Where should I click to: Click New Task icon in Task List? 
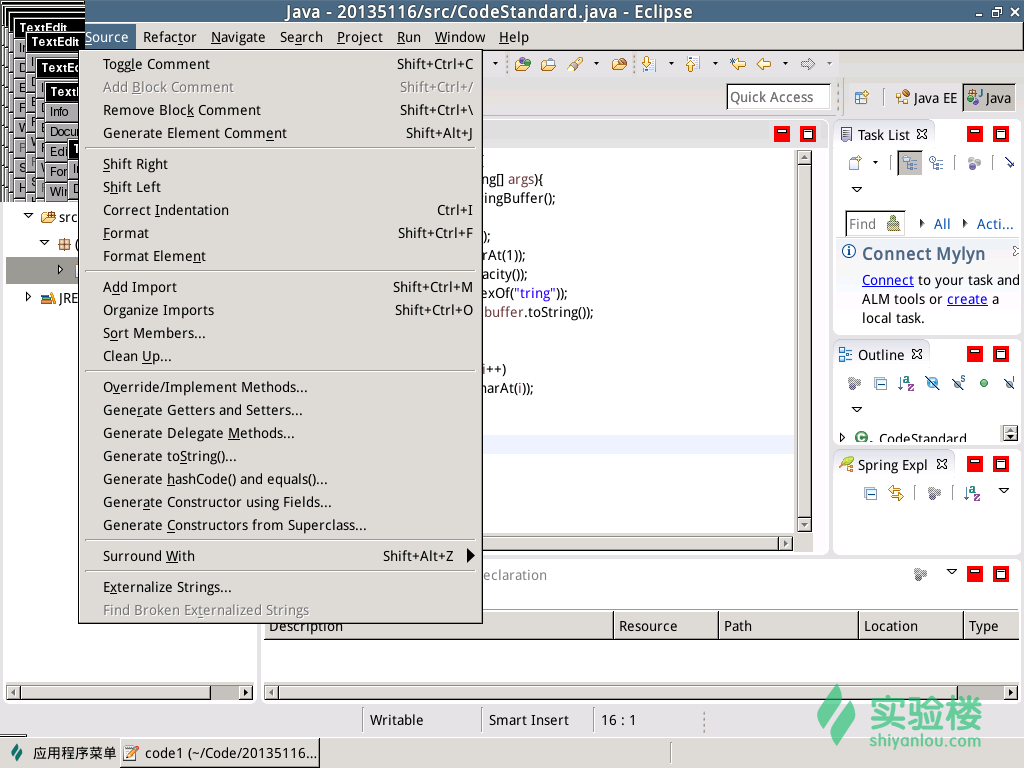(855, 163)
